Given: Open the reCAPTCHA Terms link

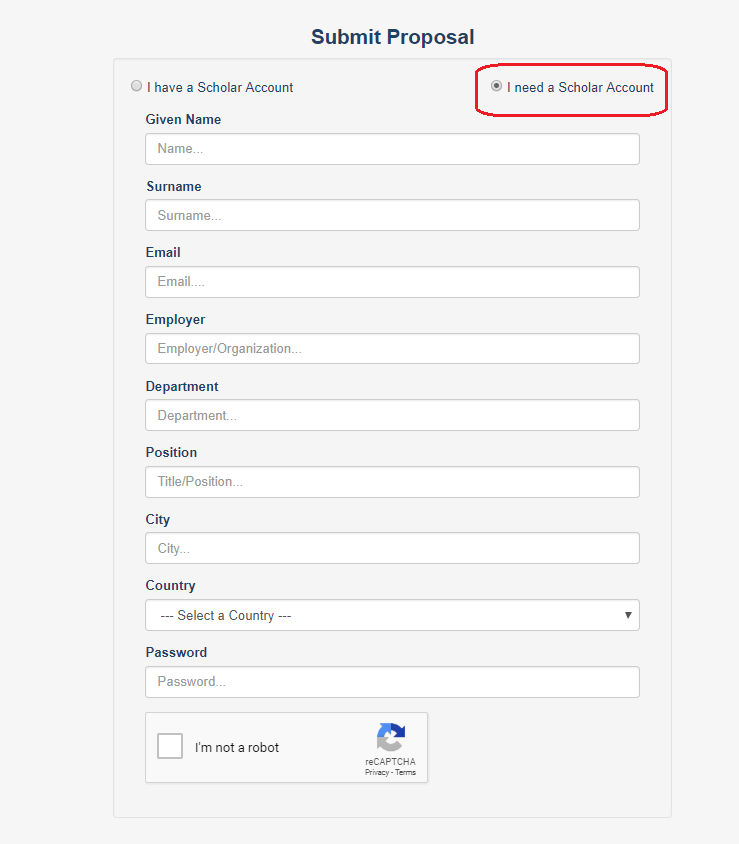Looking at the screenshot, I should coord(405,772).
